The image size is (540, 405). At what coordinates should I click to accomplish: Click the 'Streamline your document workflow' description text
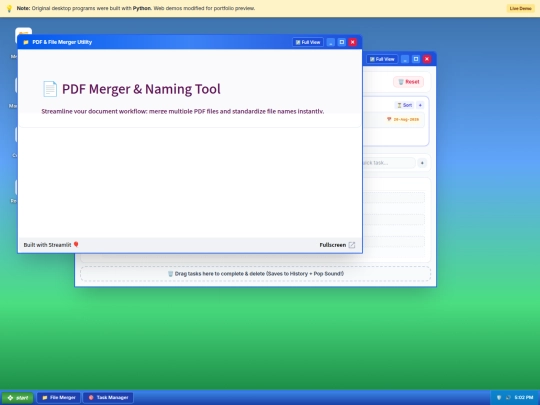tap(183, 111)
